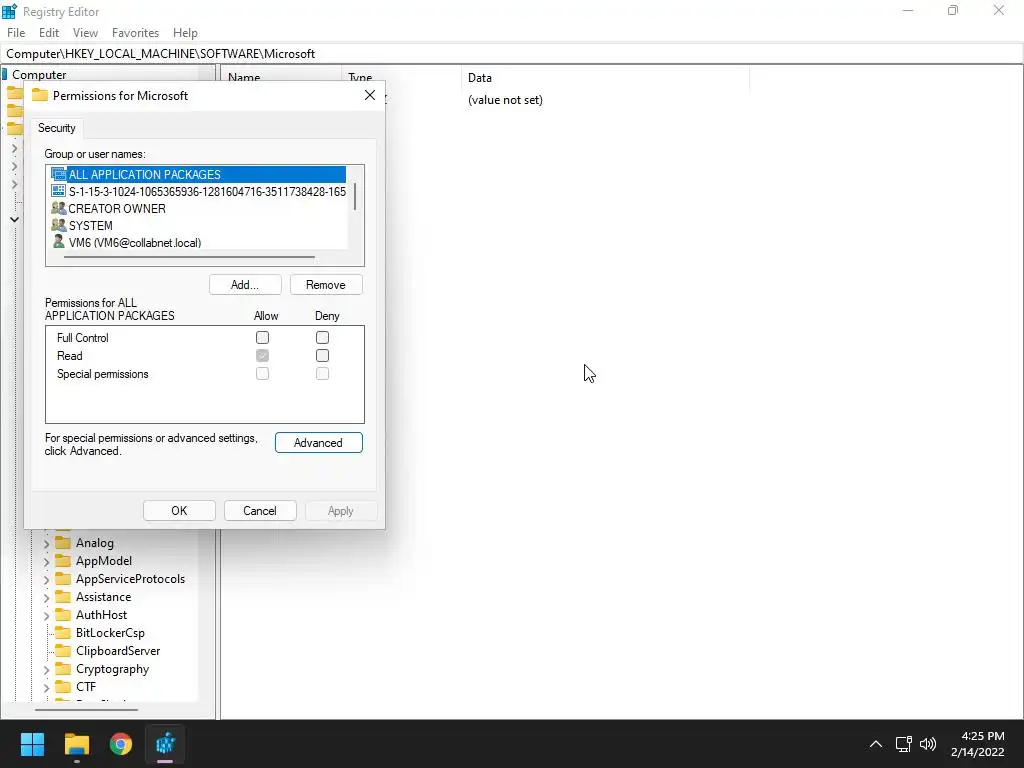The image size is (1024, 768).
Task: Click Allow checkbox for Special permissions
Action: click(x=263, y=374)
